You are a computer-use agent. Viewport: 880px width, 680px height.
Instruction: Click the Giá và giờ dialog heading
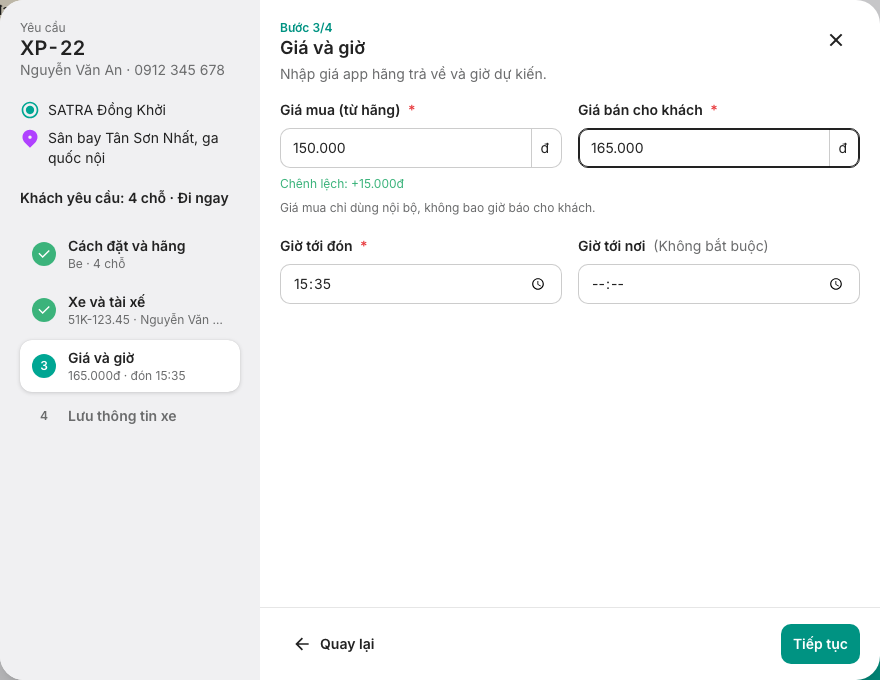tap(323, 48)
